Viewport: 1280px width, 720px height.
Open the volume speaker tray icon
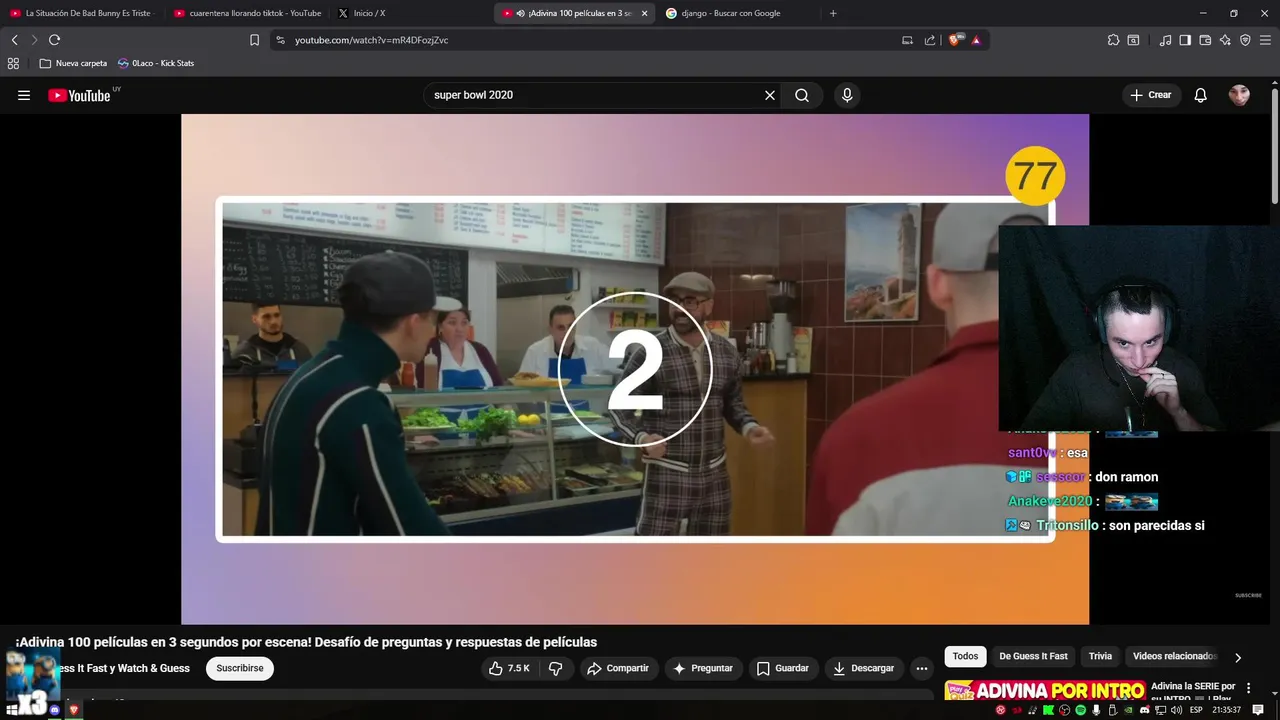click(x=1177, y=710)
